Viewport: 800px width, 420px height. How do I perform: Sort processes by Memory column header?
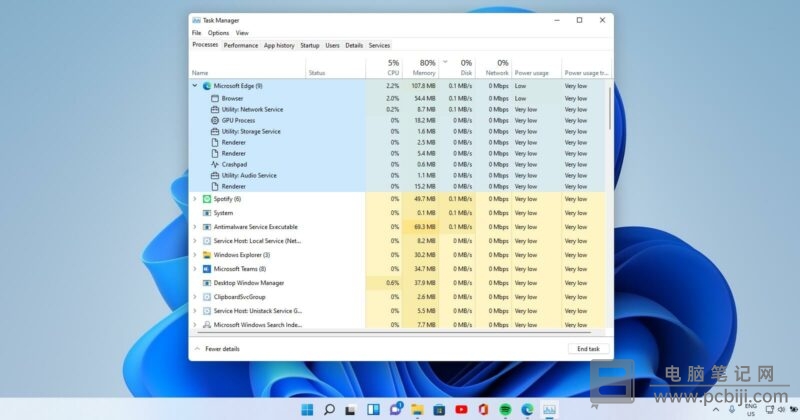(420, 68)
